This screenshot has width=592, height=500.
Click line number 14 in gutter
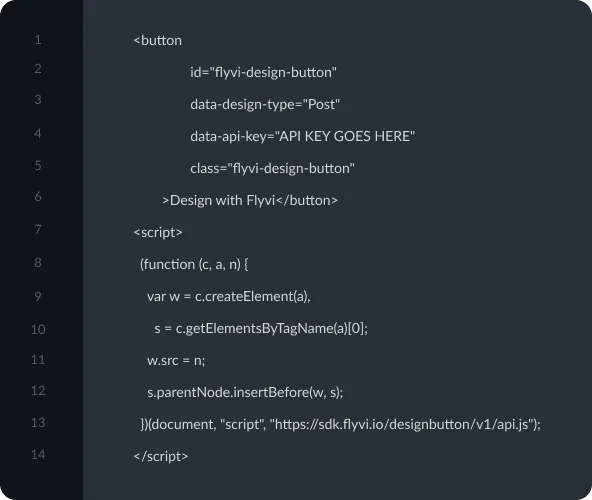38,454
